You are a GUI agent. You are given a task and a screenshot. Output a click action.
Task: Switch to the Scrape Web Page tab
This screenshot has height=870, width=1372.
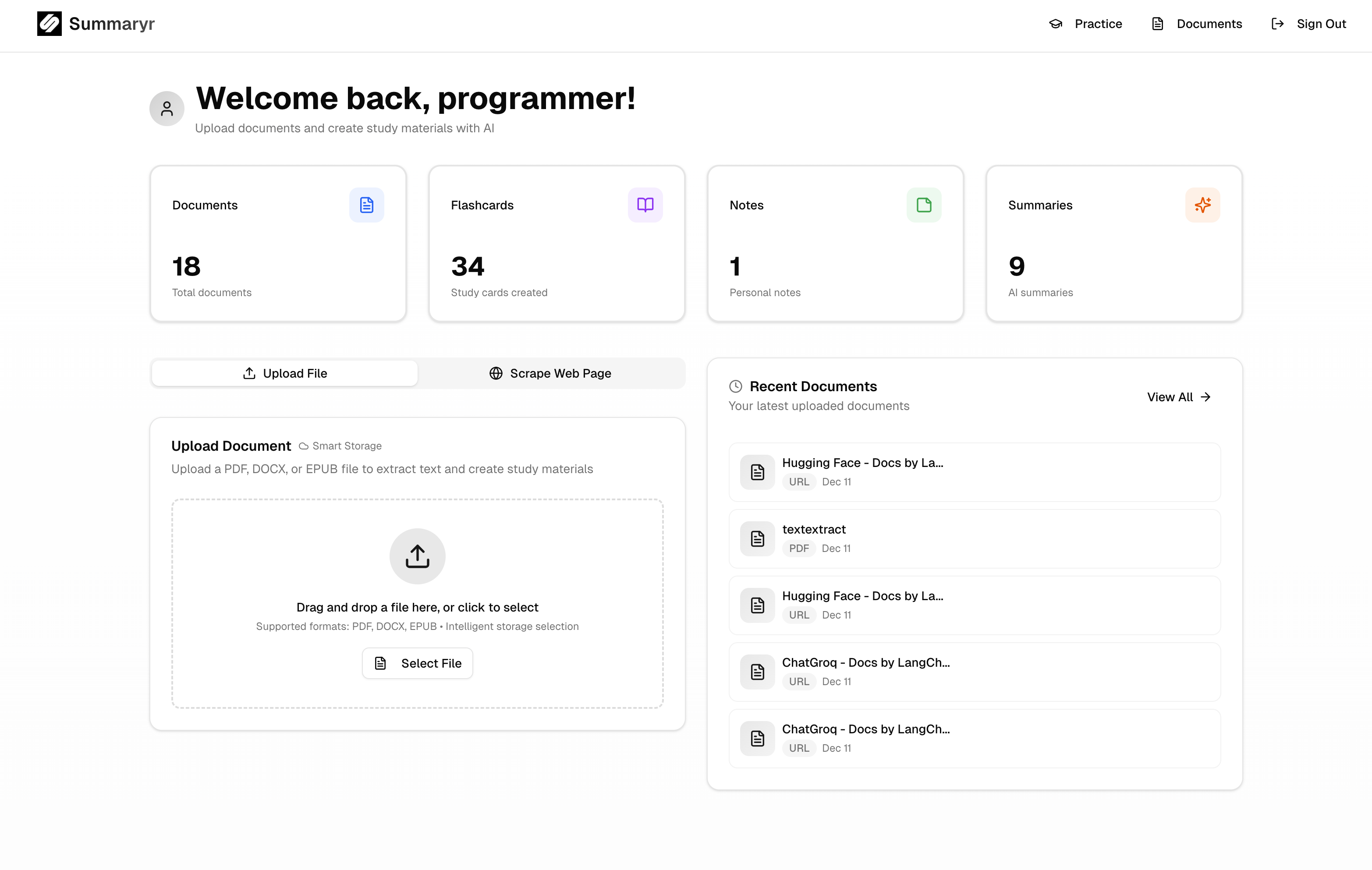click(x=550, y=373)
